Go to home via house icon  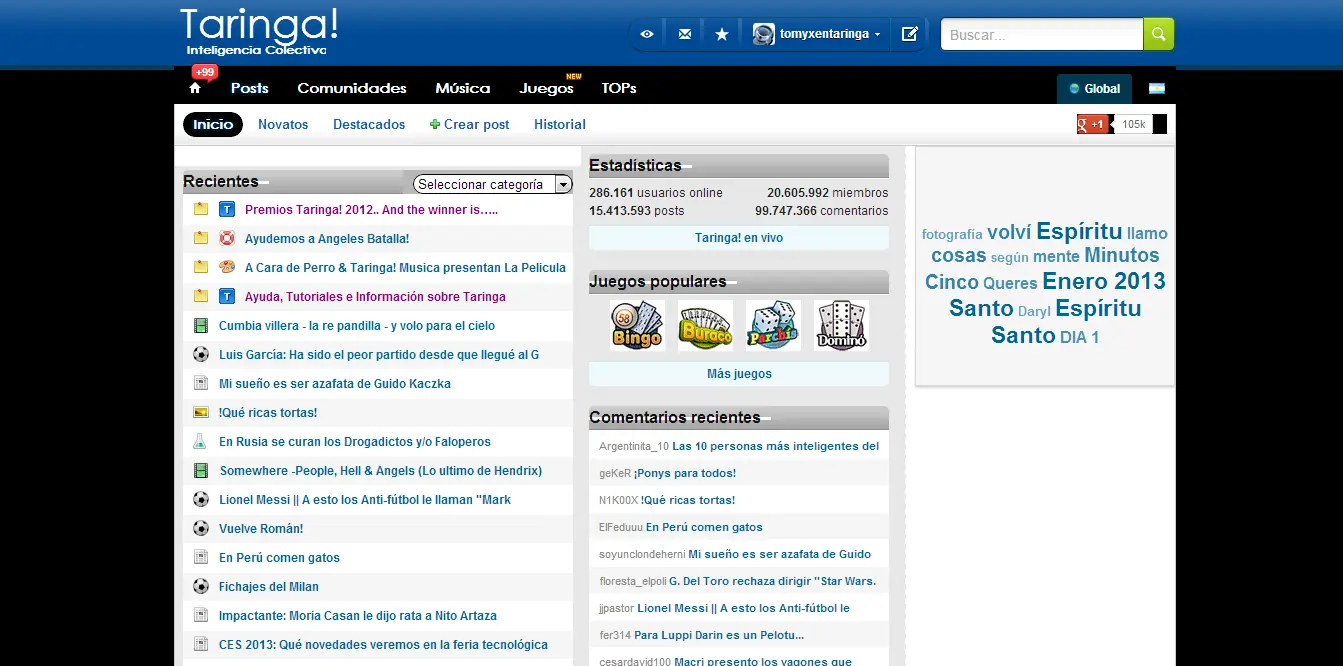click(195, 88)
